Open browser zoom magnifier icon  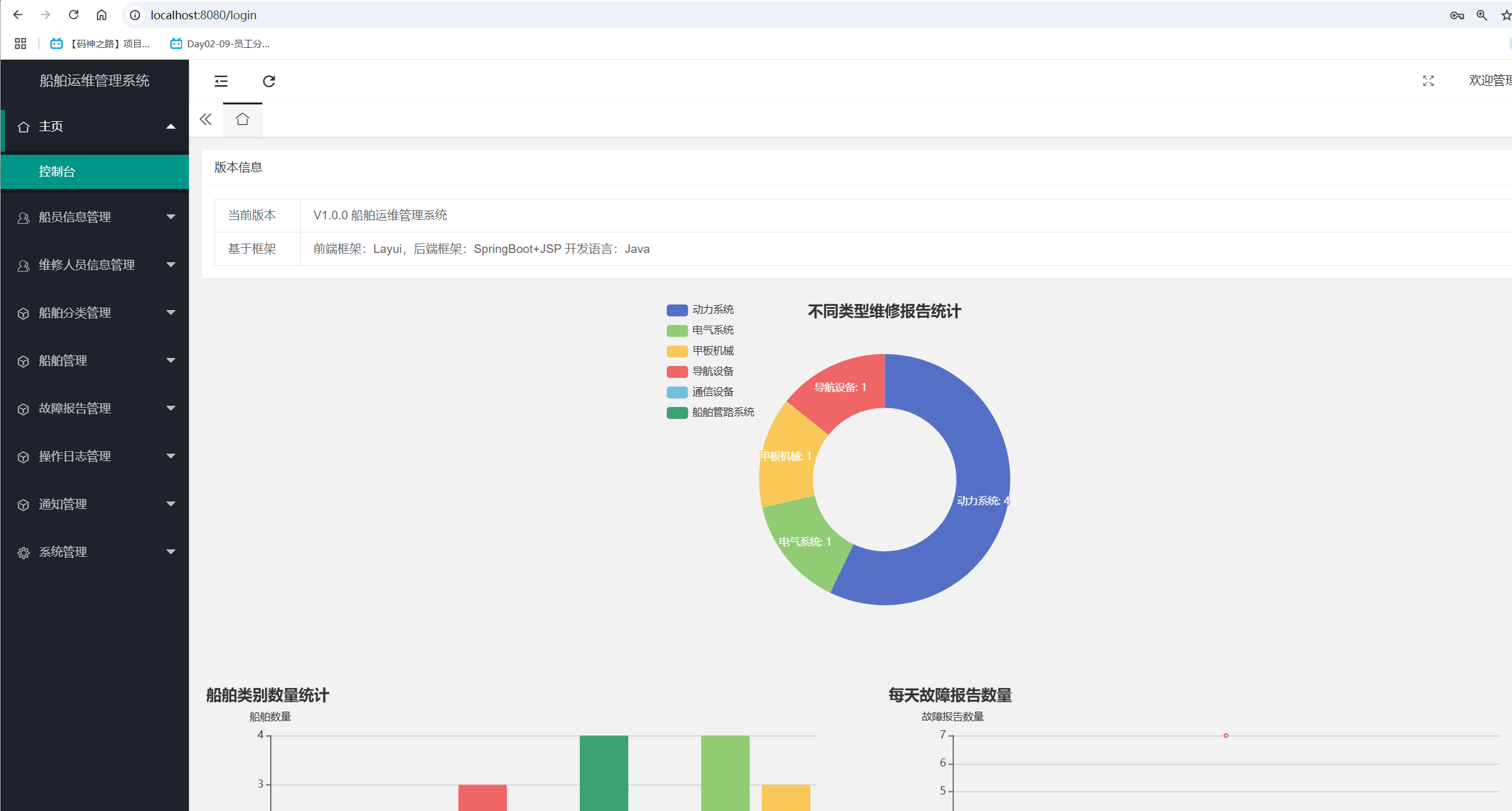[x=1482, y=16]
